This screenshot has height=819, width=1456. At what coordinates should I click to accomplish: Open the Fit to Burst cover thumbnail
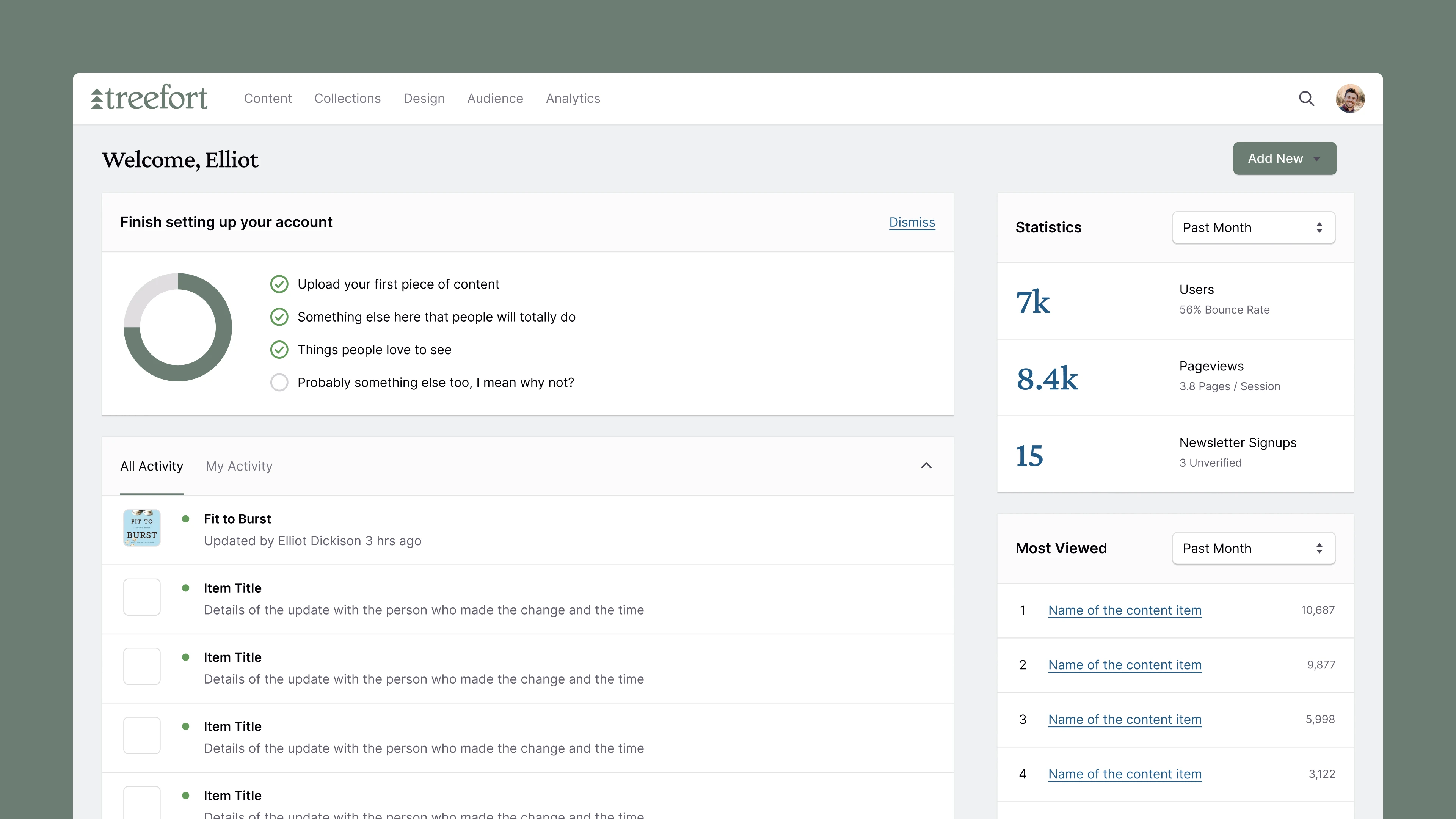pyautogui.click(x=142, y=528)
